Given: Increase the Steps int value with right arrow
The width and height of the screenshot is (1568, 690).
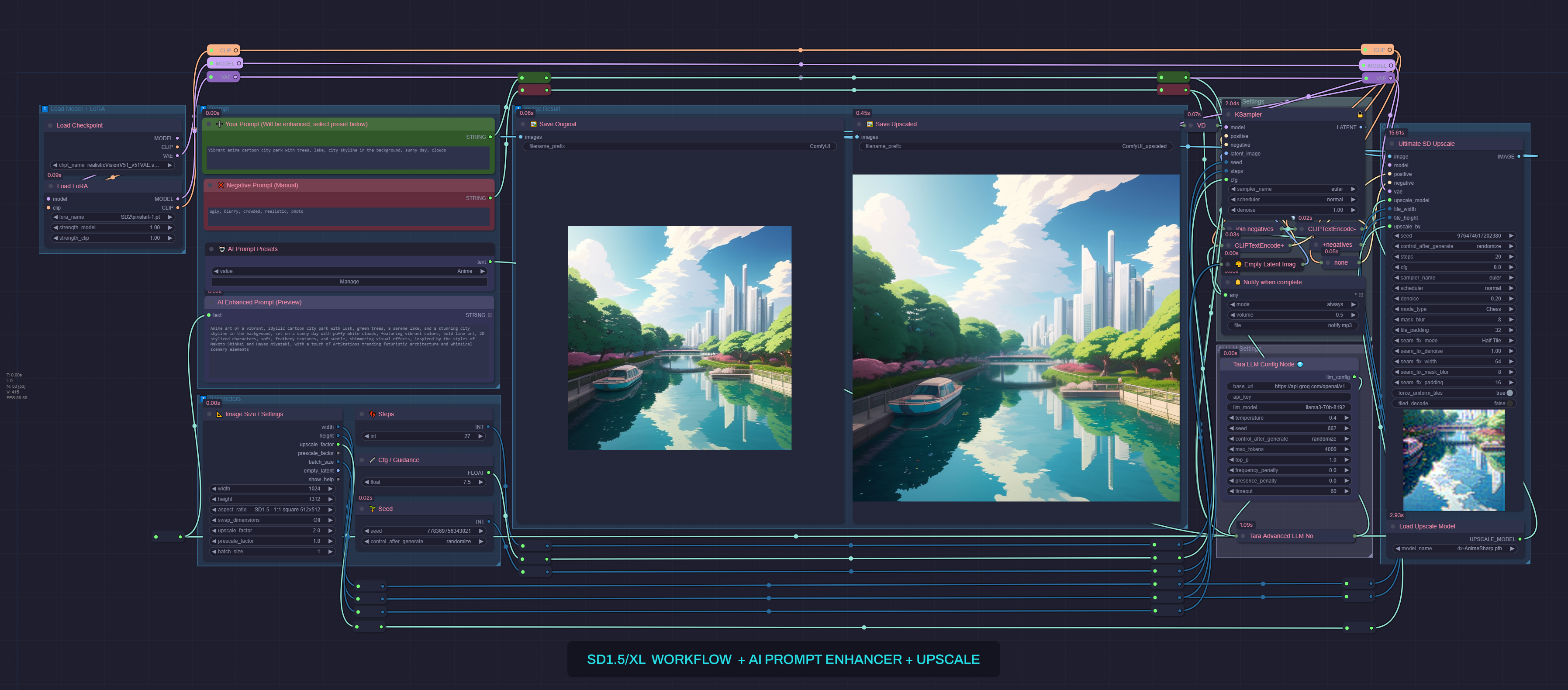Looking at the screenshot, I should point(480,436).
